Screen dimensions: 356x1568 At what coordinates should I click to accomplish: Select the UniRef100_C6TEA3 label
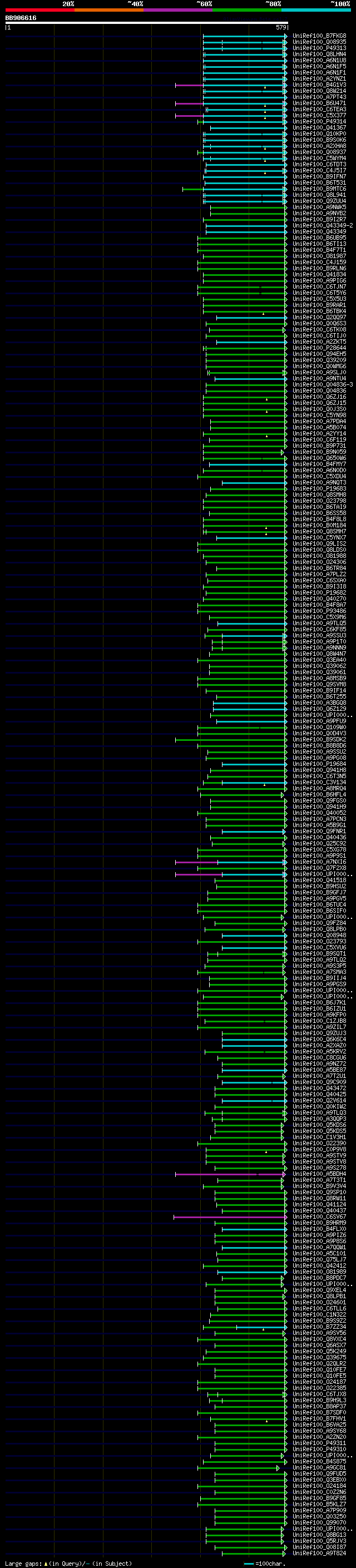click(319, 110)
